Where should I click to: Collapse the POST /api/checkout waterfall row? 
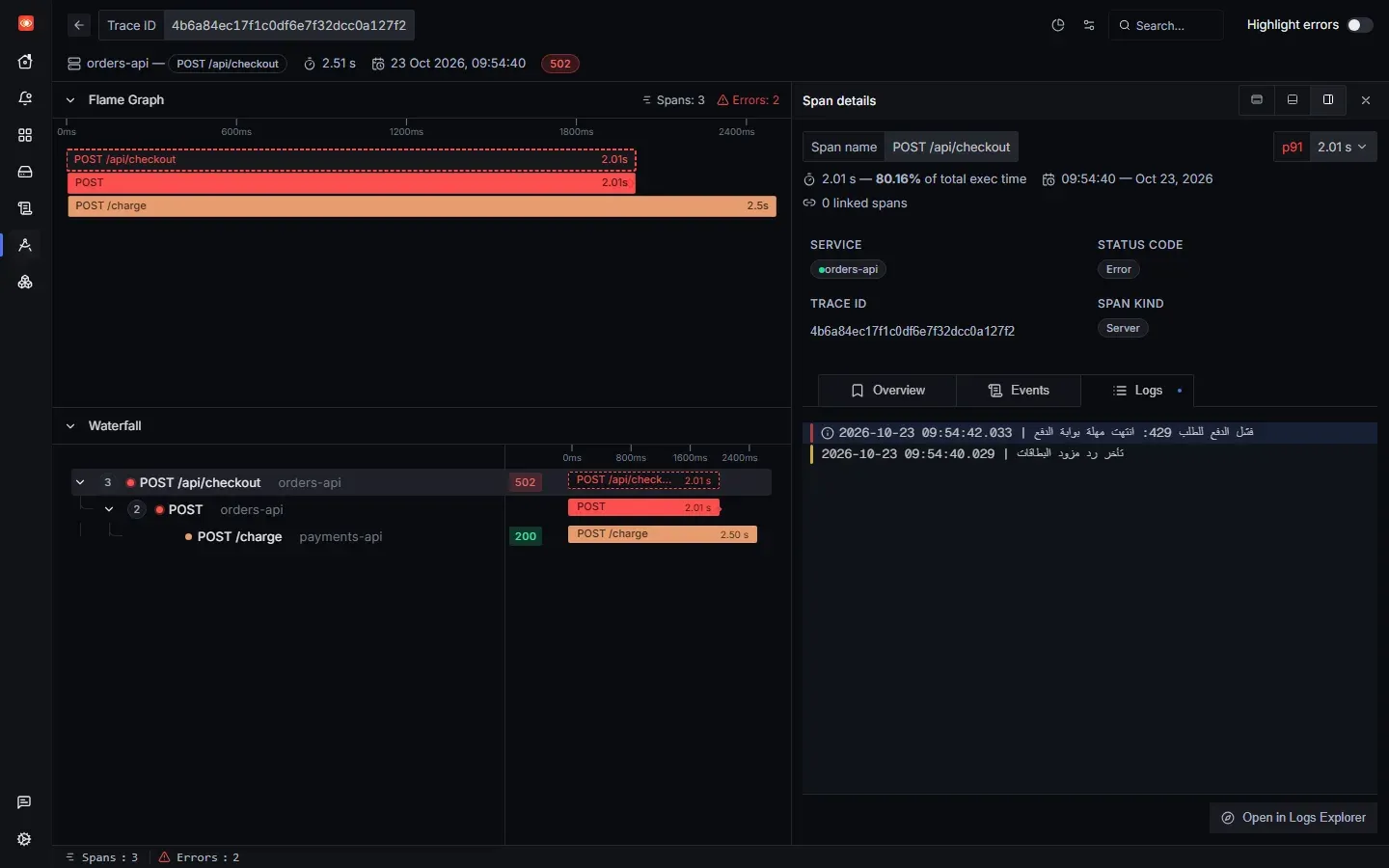click(x=80, y=482)
